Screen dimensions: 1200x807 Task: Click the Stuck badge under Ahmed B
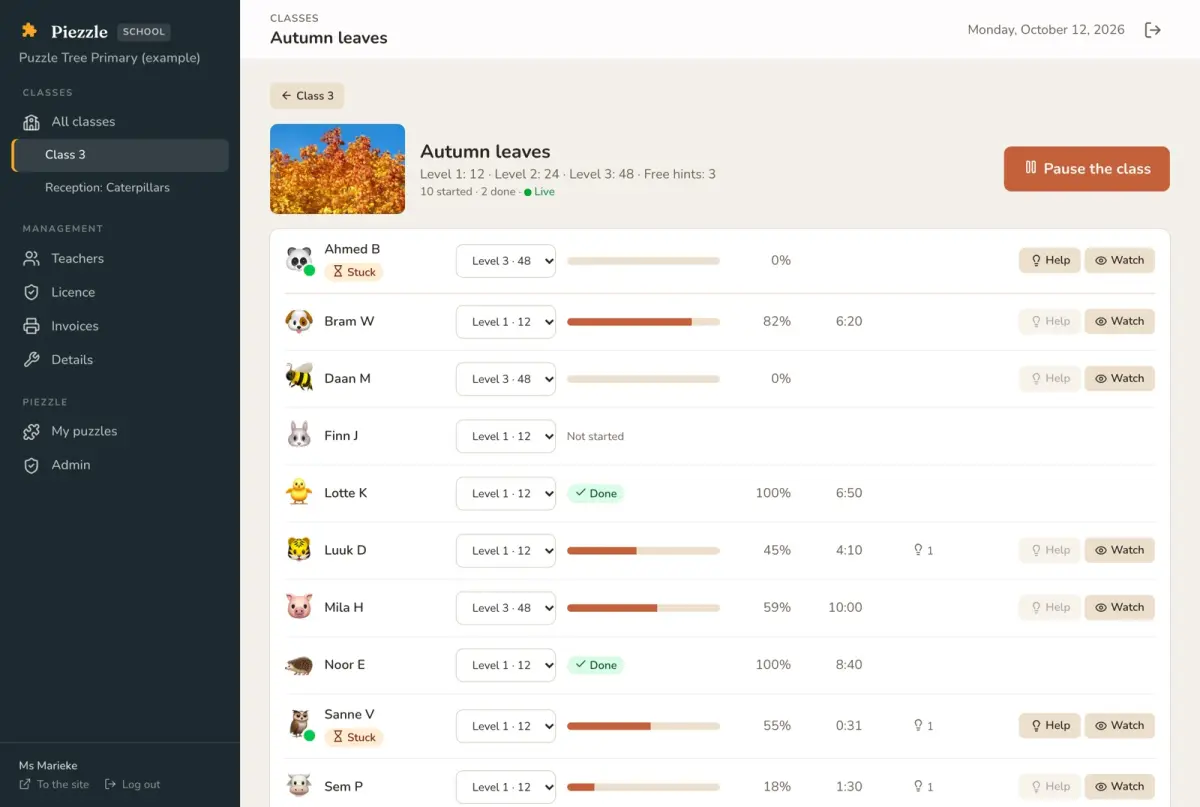point(354,272)
